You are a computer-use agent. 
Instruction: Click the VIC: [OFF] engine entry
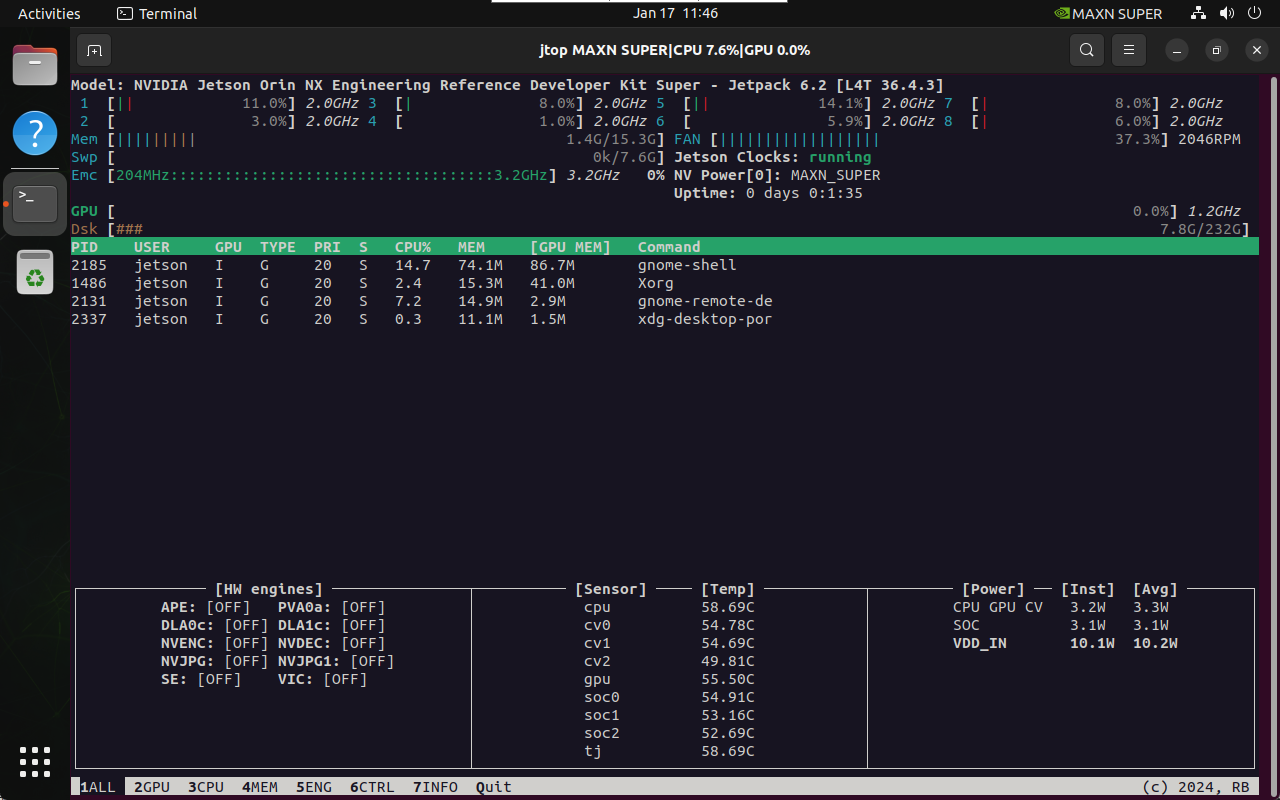[x=322, y=679]
